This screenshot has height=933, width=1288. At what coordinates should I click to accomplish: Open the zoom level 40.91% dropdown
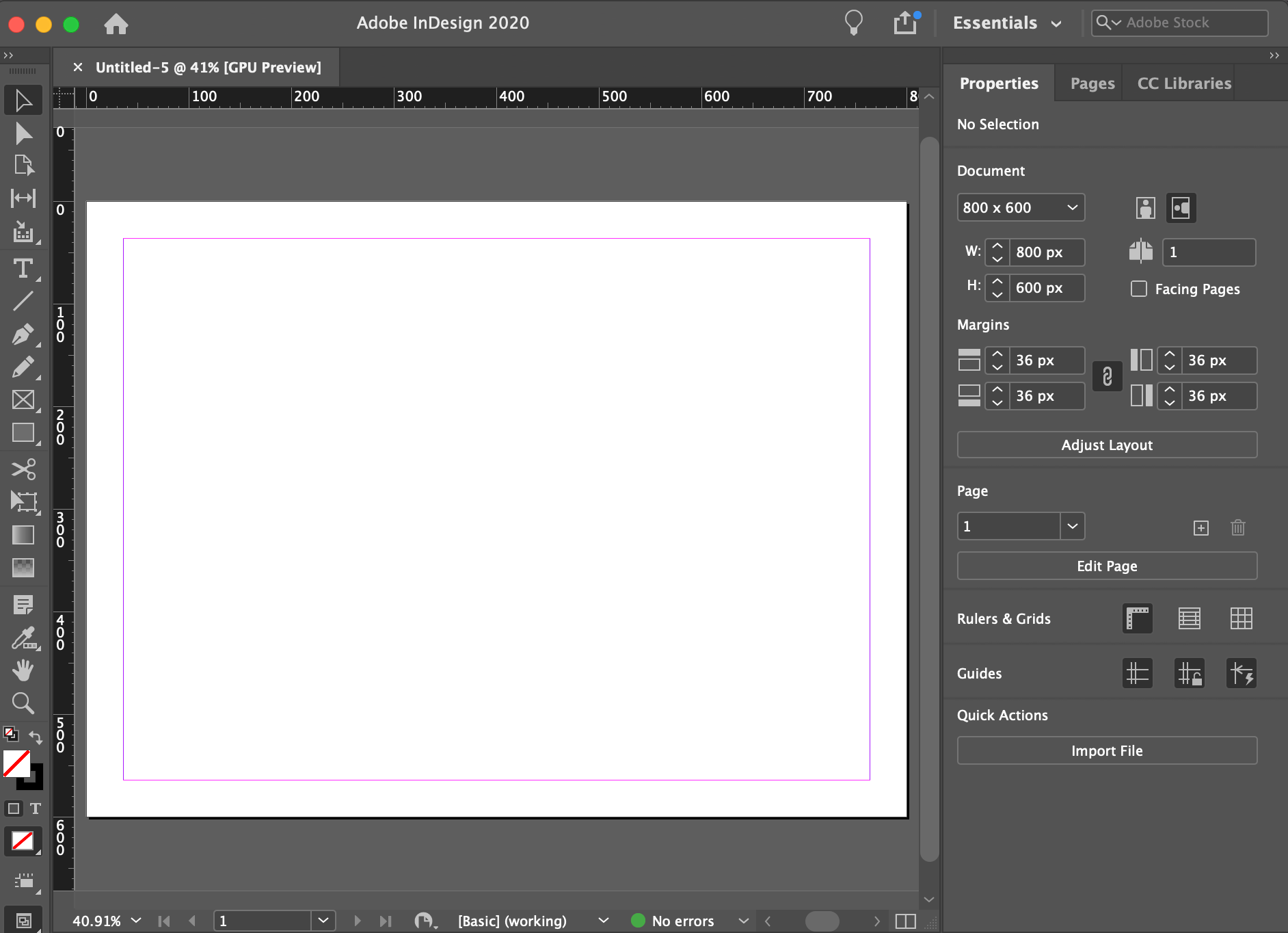point(136,921)
